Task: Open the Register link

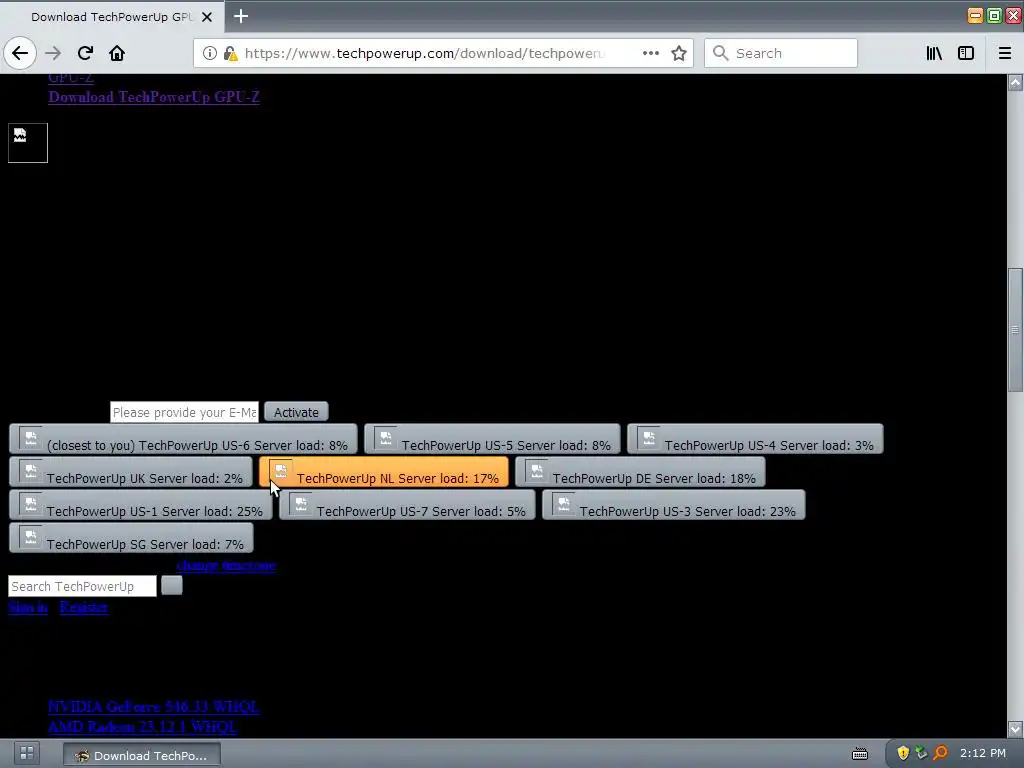Action: (x=84, y=607)
